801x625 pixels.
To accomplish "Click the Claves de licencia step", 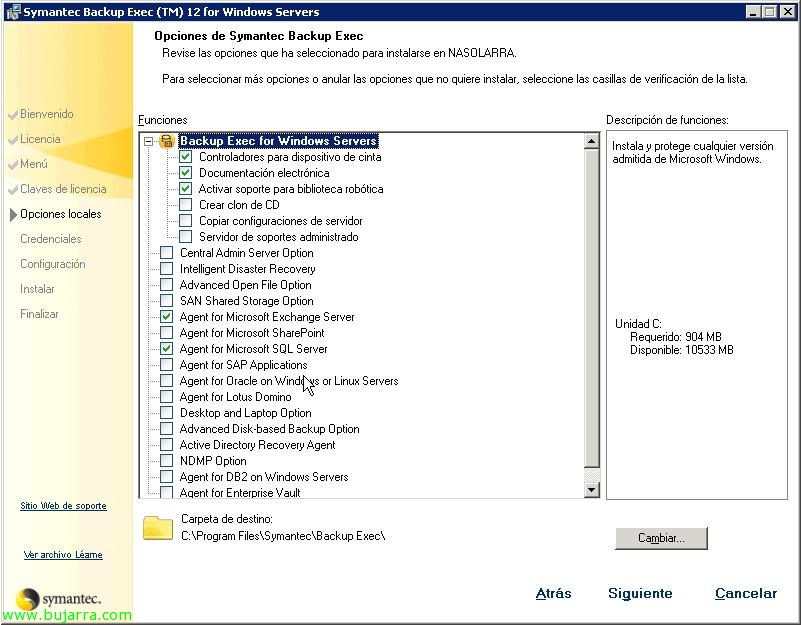I will (x=63, y=189).
